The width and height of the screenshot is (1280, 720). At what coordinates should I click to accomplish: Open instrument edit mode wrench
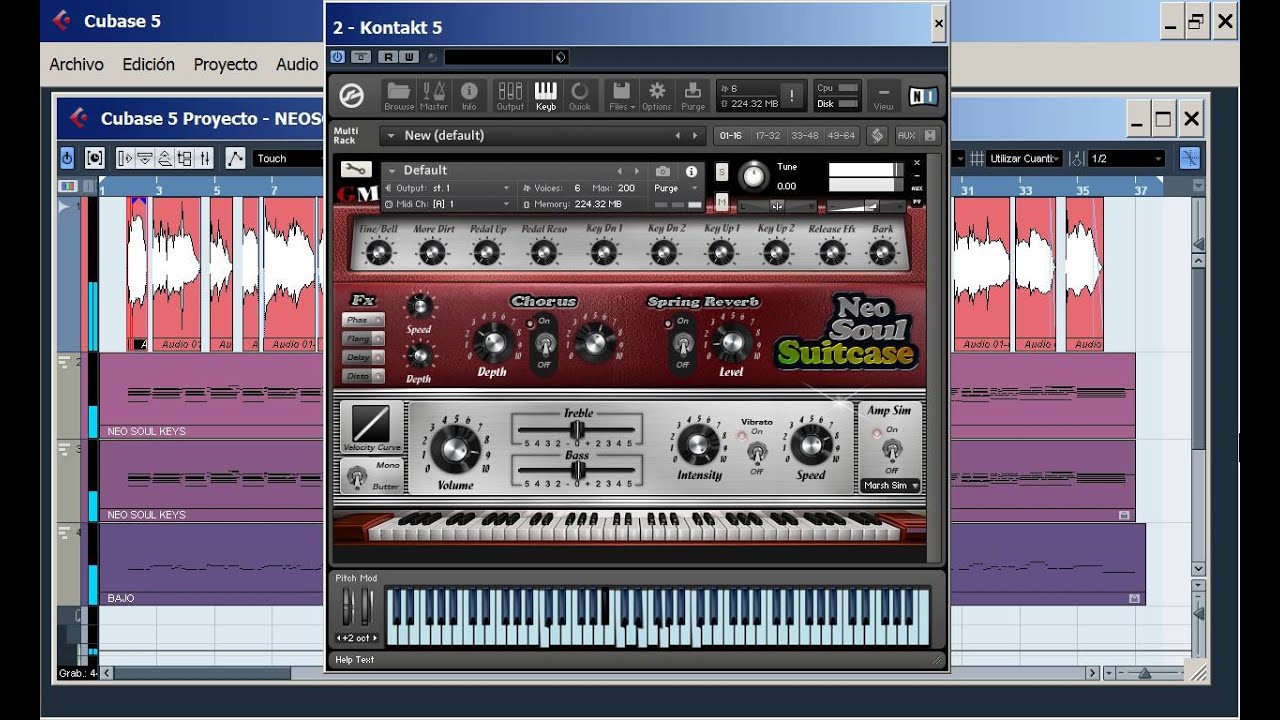coord(355,170)
